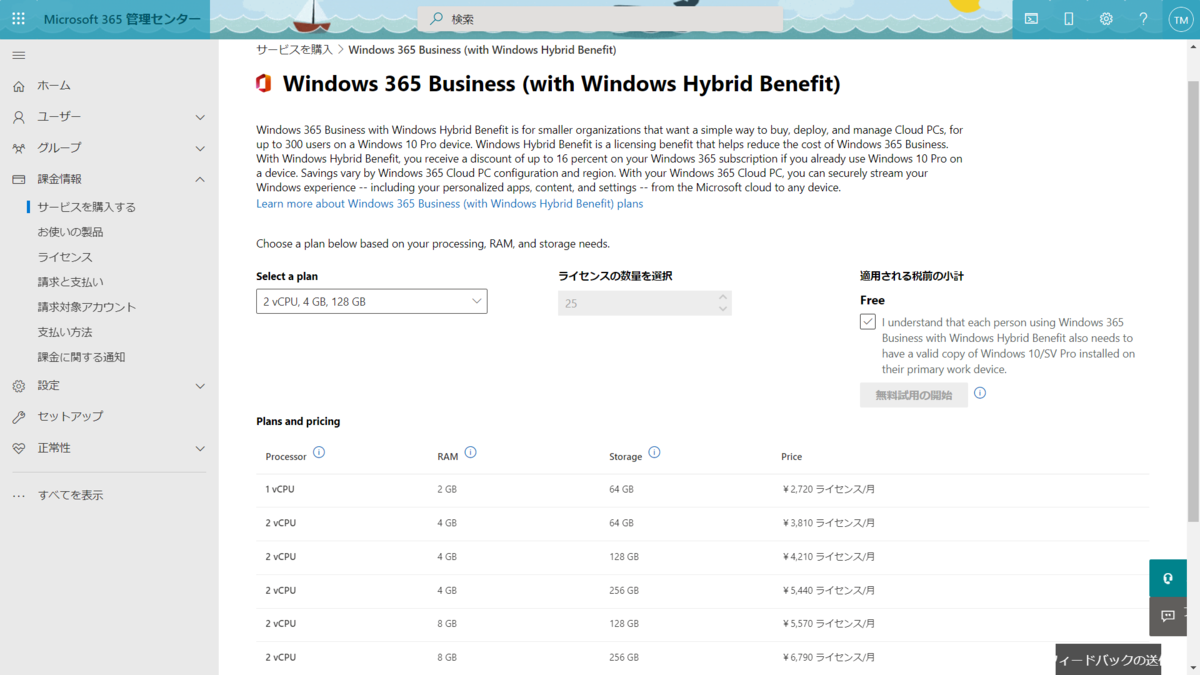Open 請求対象アカウント in sidebar
Viewport: 1200px width, 675px height.
[87, 307]
